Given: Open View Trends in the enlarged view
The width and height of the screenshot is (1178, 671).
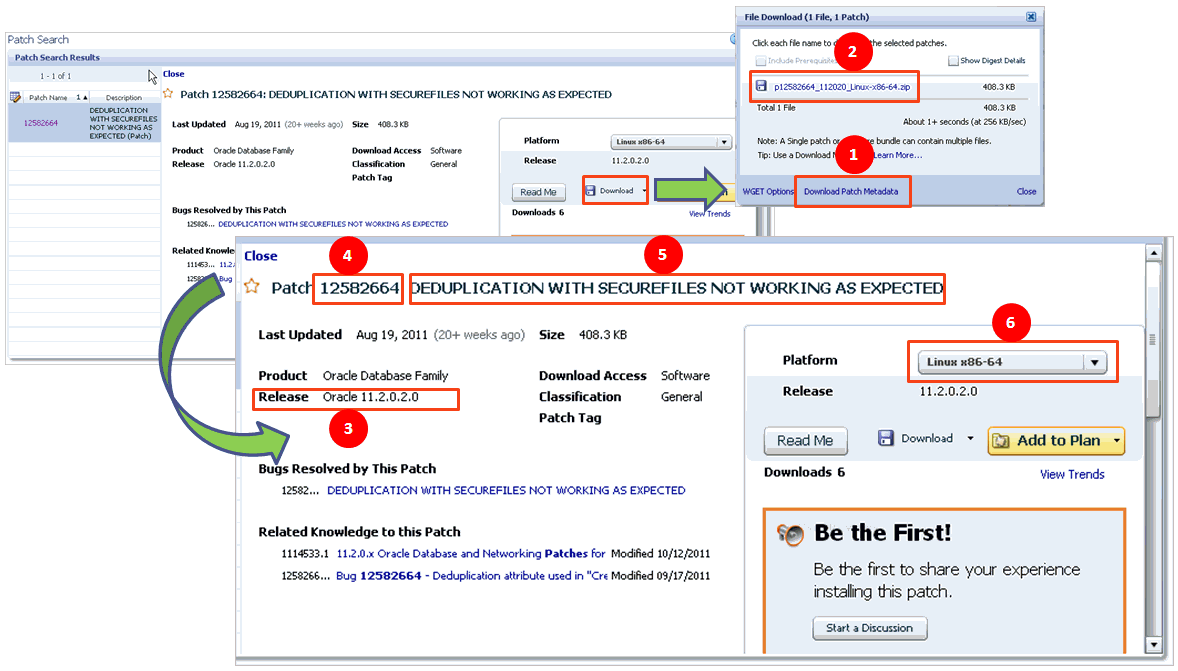Looking at the screenshot, I should click(1072, 474).
